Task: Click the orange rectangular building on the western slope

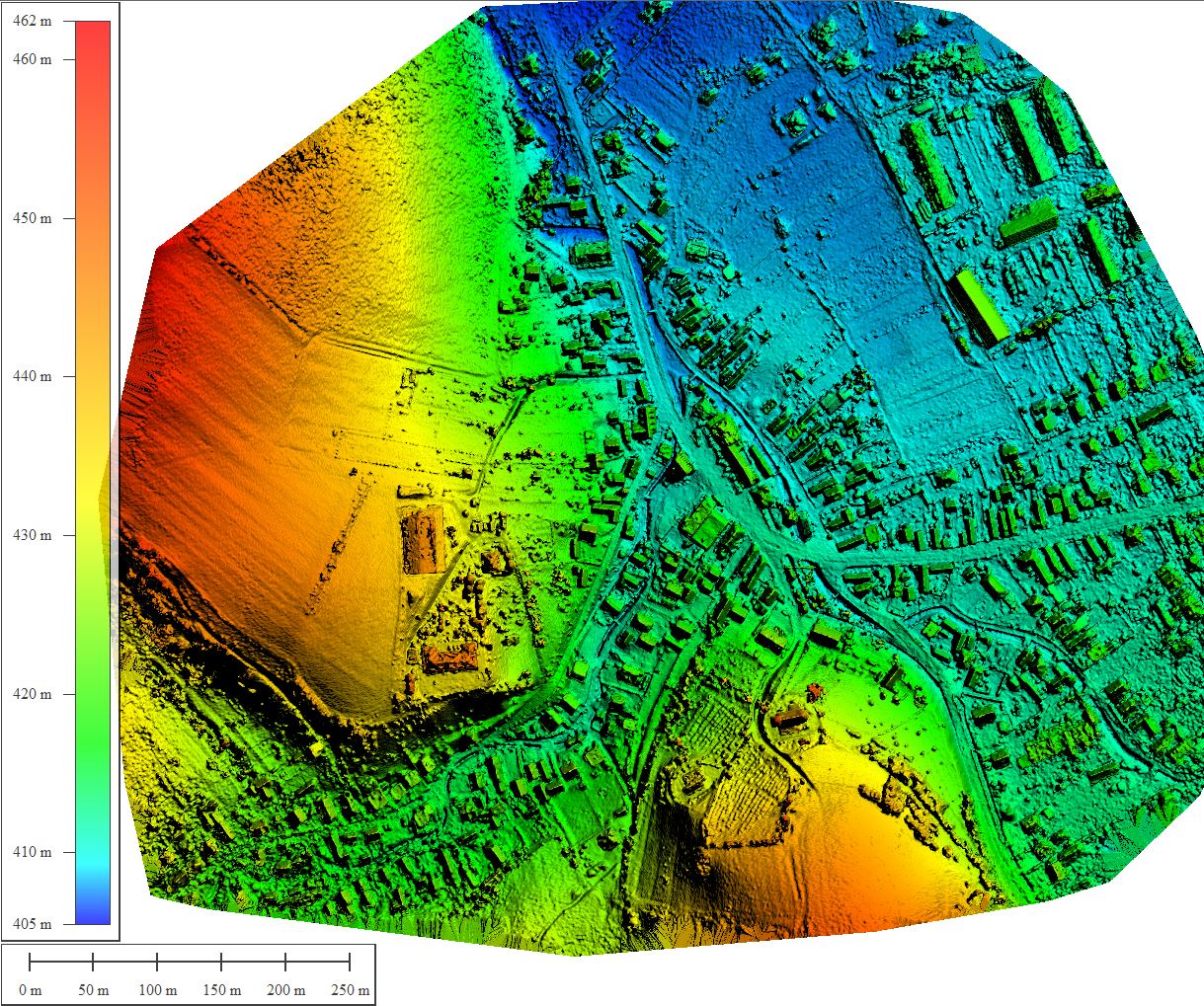Action: point(422,540)
